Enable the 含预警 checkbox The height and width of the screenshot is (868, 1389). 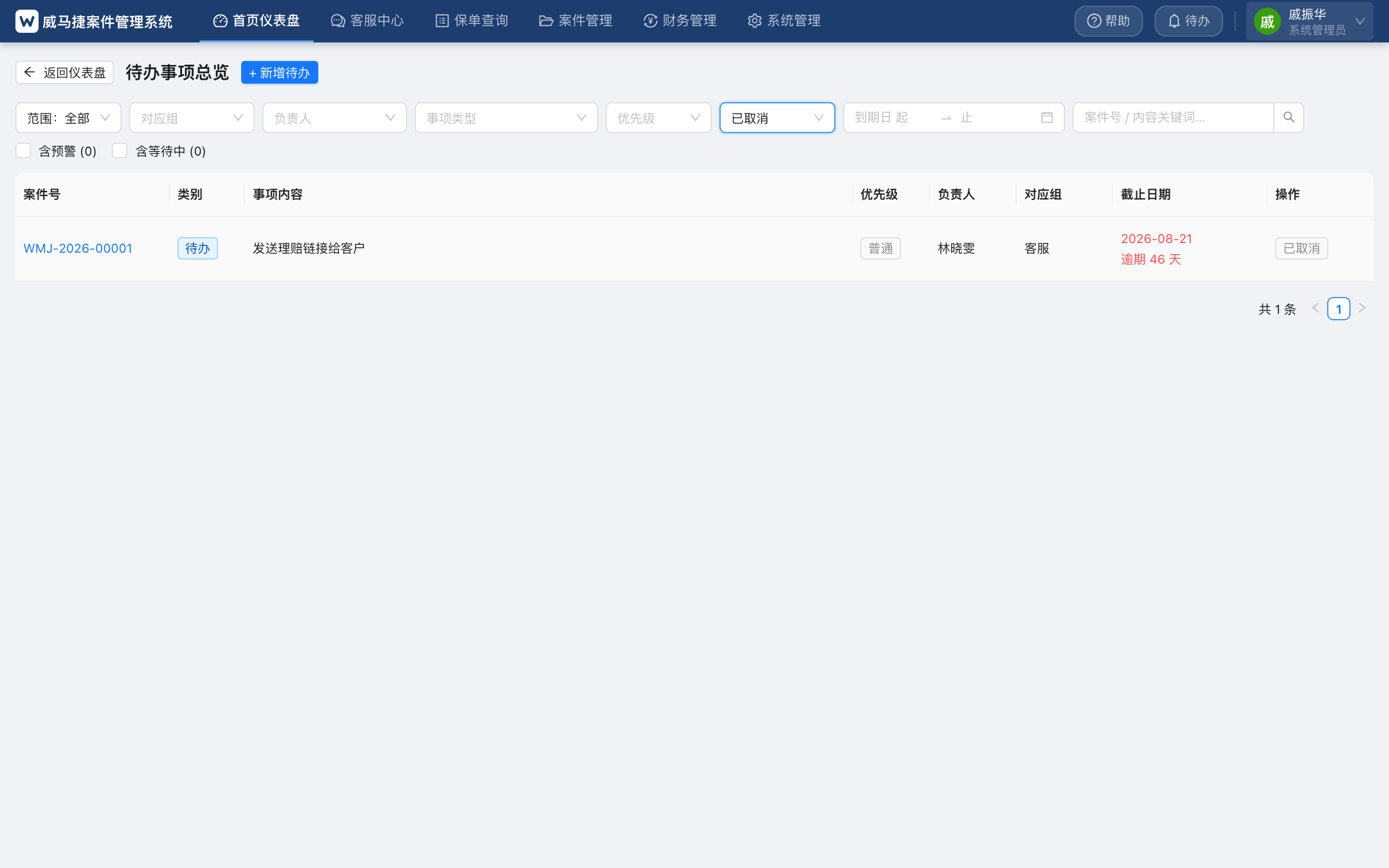click(x=23, y=151)
